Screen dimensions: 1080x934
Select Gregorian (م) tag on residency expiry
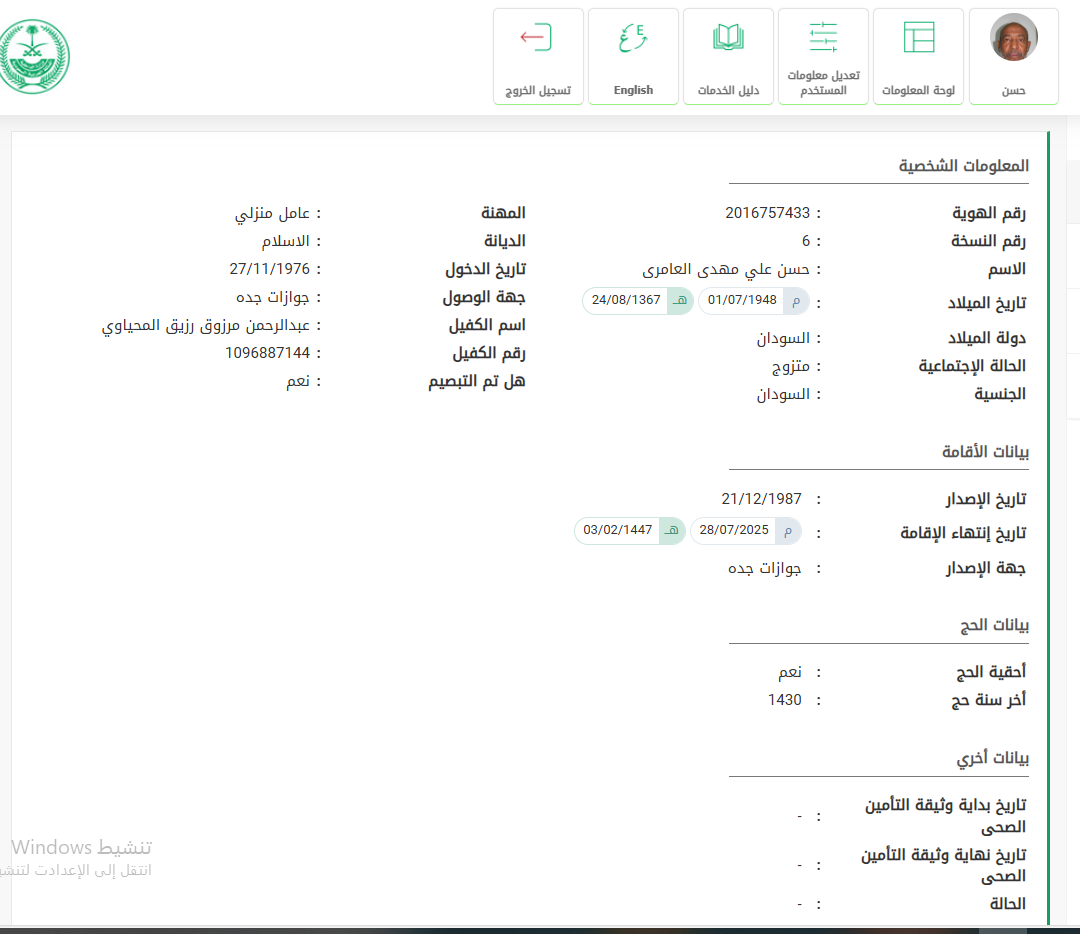click(x=788, y=531)
